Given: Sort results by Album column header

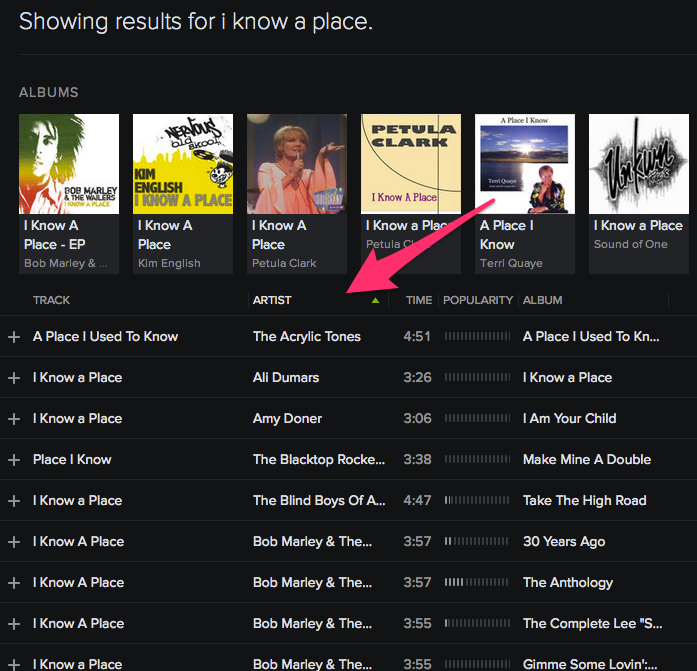Looking at the screenshot, I should [x=542, y=300].
